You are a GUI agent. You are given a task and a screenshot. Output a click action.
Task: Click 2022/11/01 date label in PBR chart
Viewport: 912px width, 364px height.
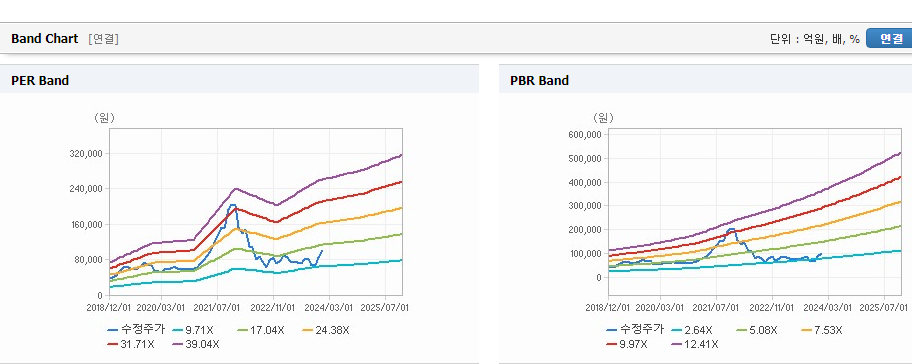772,307
